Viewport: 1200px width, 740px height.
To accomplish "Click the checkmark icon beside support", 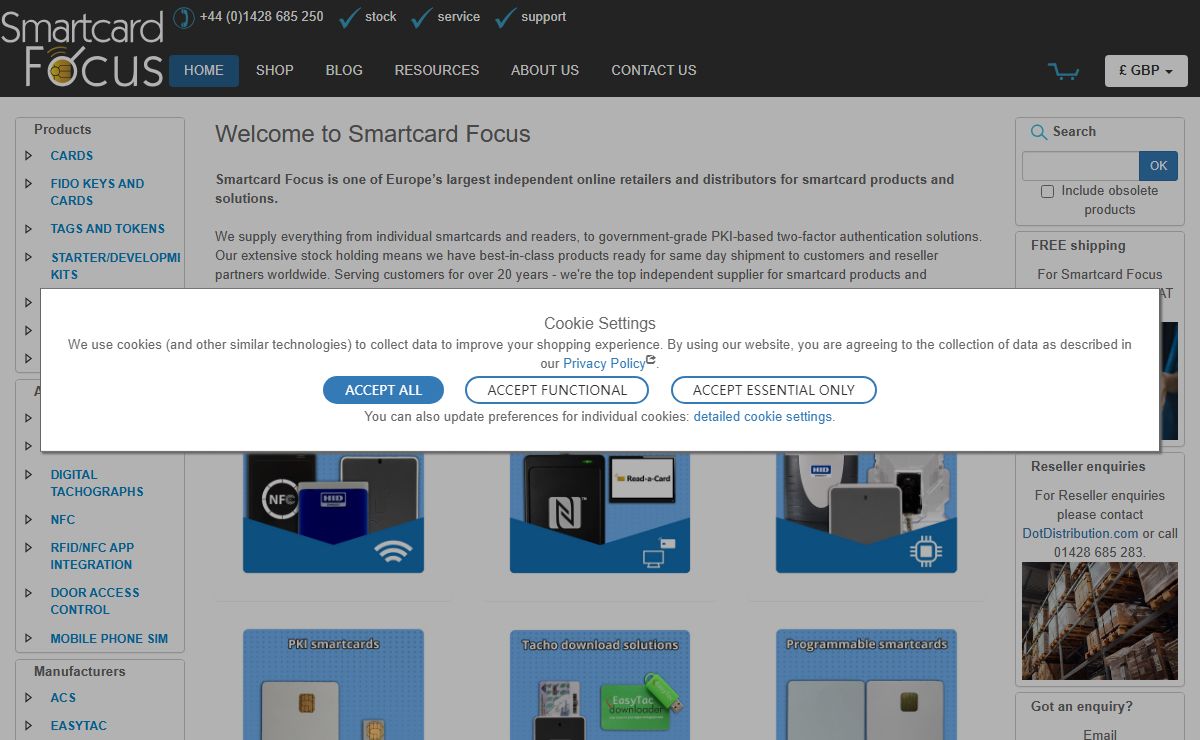I will tap(506, 17).
